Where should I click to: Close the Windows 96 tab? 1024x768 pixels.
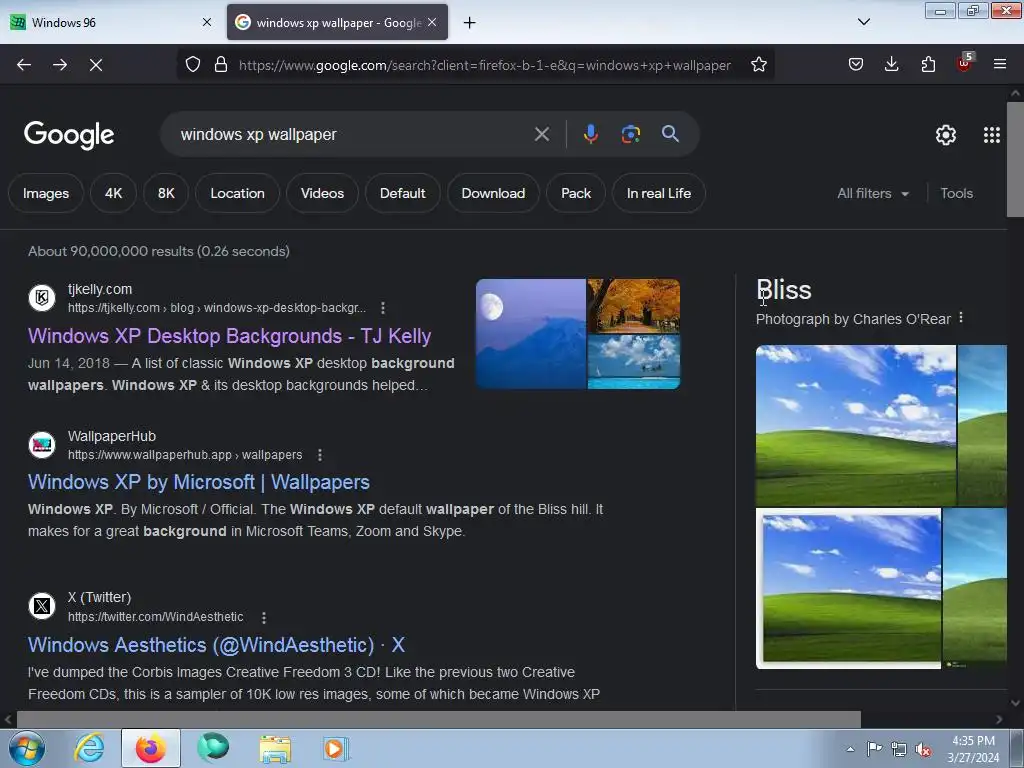[x=207, y=22]
